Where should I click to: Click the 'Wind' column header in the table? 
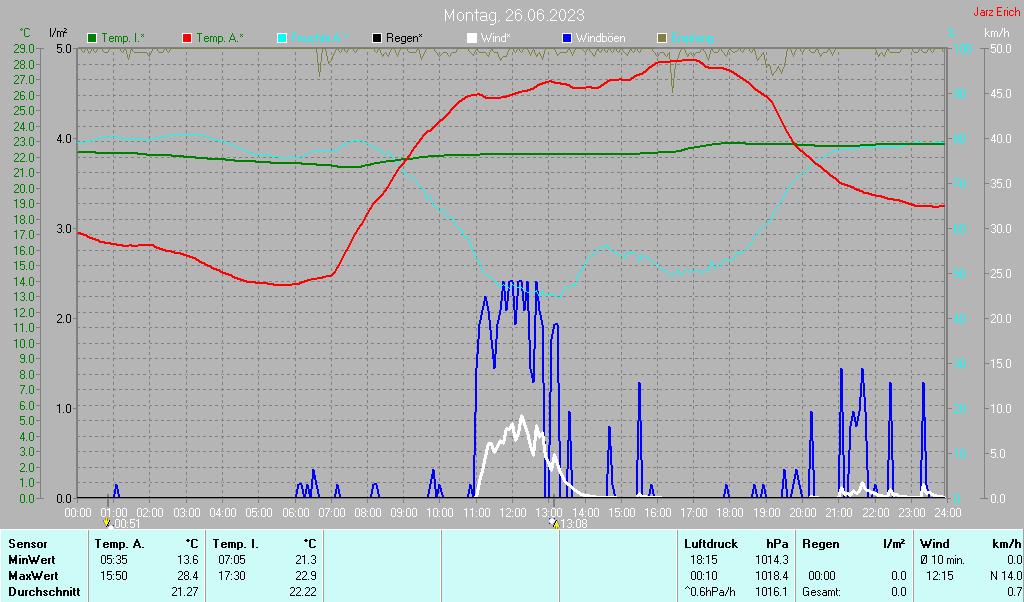pyautogui.click(x=935, y=544)
